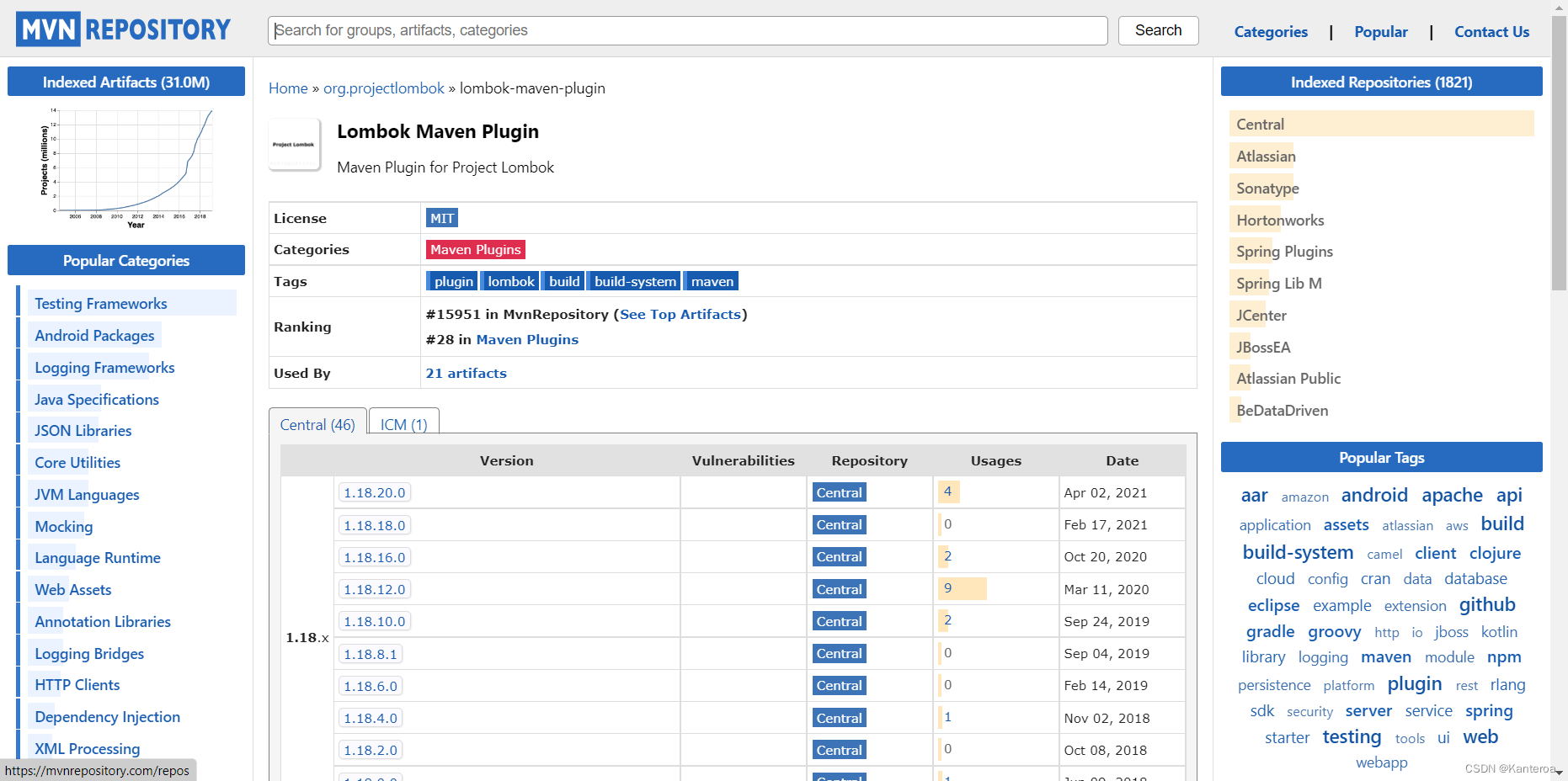Image resolution: width=1568 pixels, height=781 pixels.
Task: Switch to the ICM (1) tab
Action: [x=404, y=424]
